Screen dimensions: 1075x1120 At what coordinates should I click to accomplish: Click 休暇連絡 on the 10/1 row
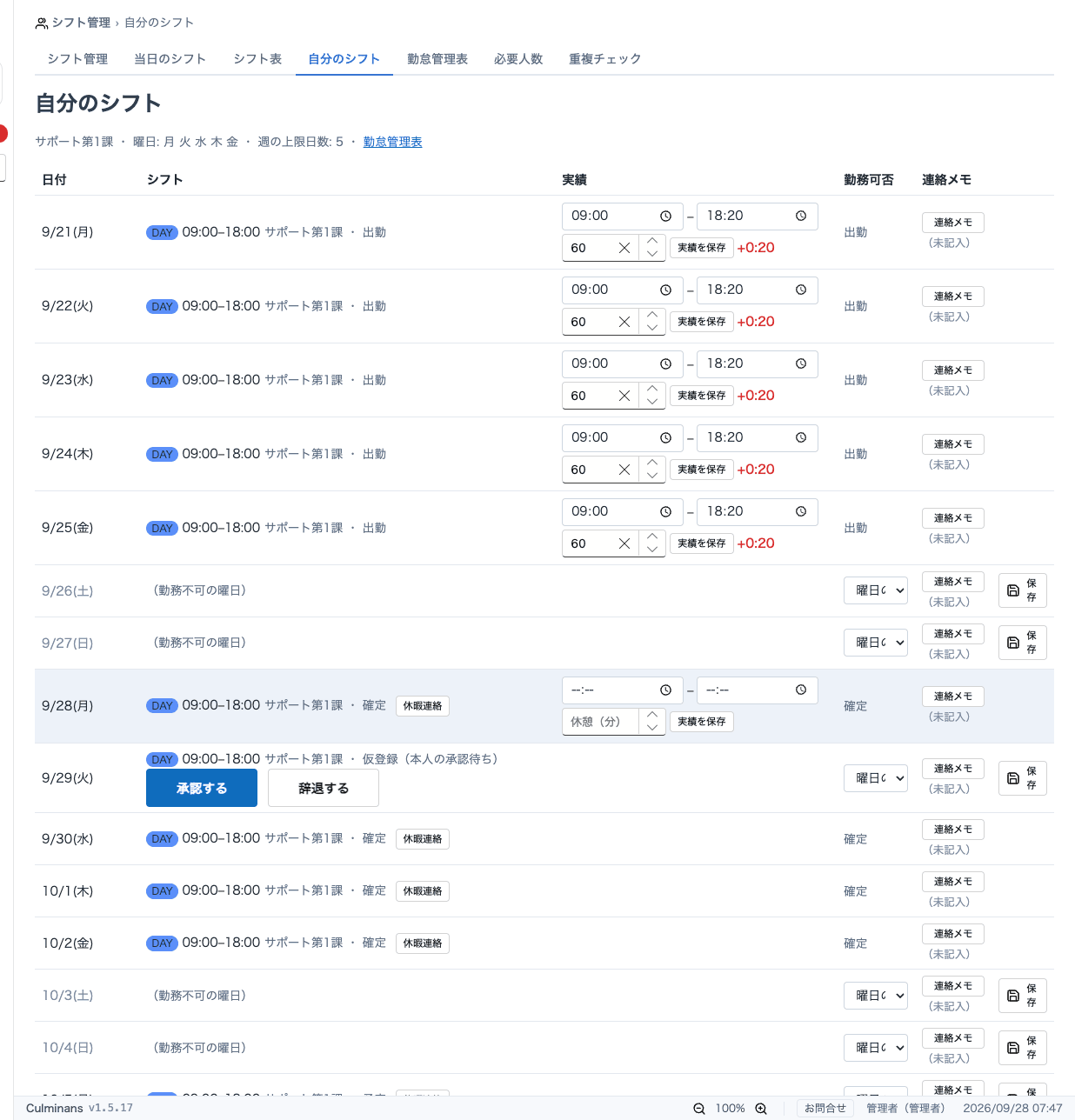click(x=423, y=891)
